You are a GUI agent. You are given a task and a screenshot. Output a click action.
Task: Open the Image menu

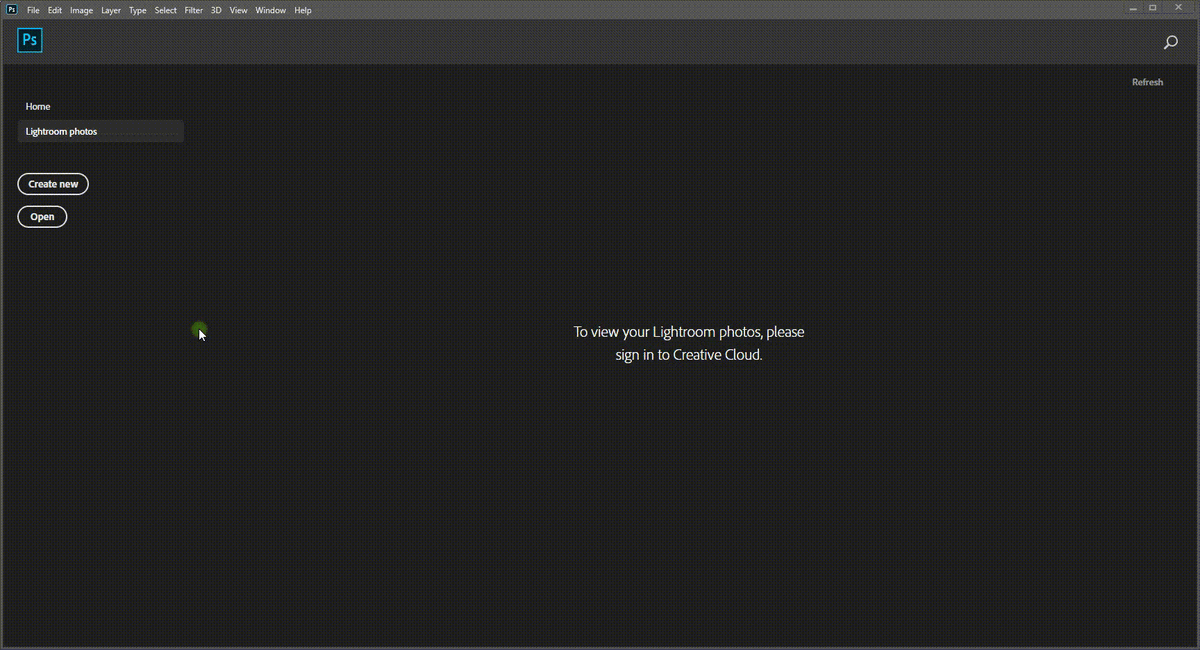(x=81, y=10)
